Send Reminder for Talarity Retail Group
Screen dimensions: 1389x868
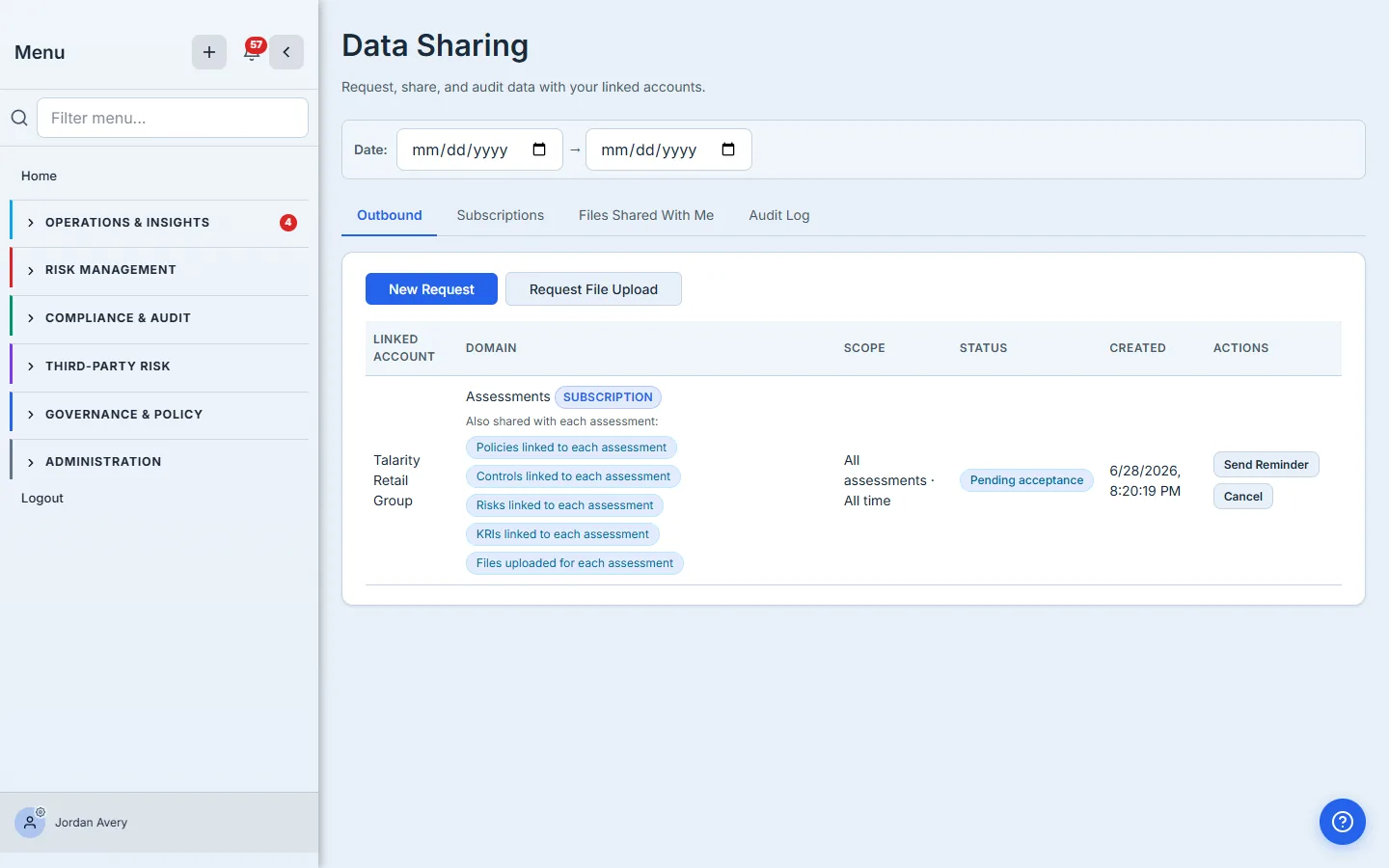1266,465
